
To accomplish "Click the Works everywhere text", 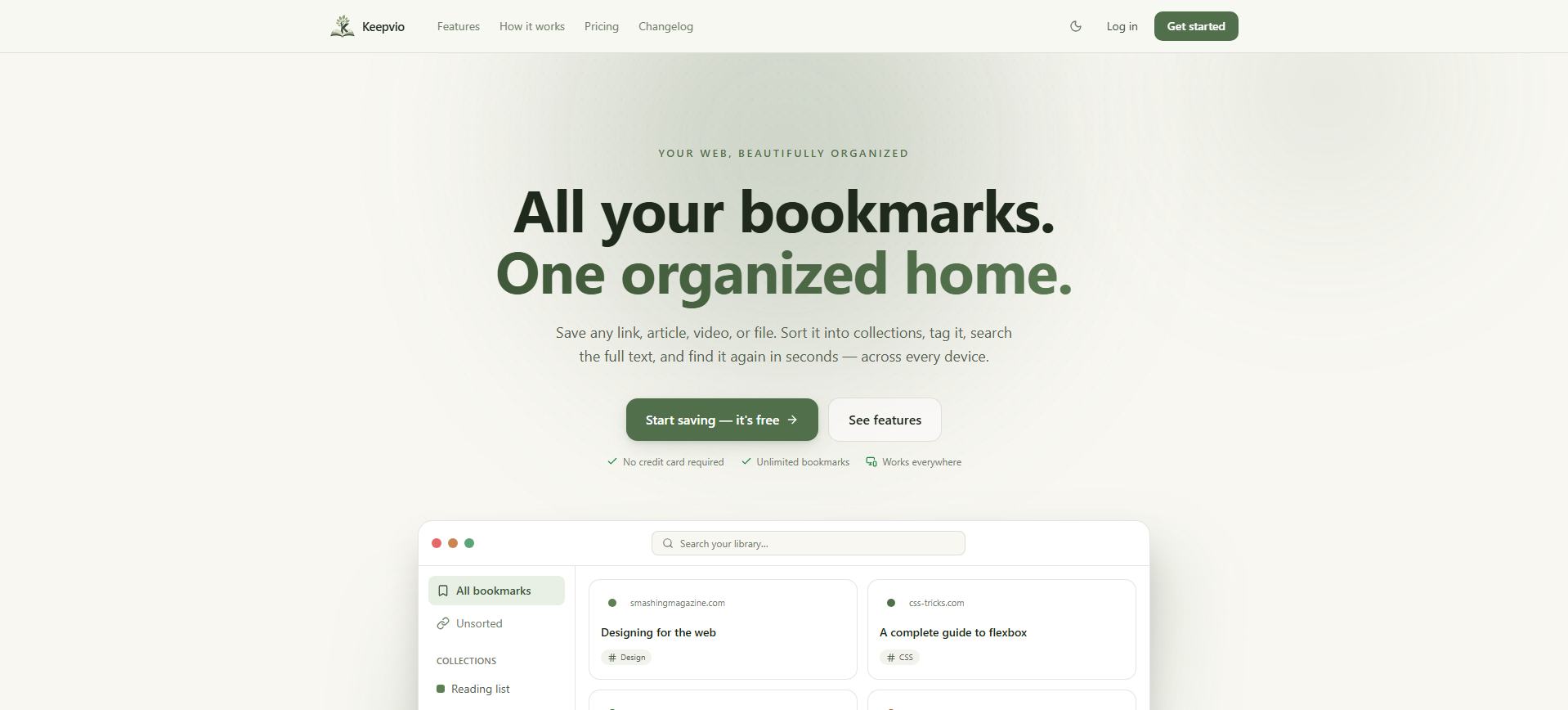I will tap(921, 462).
